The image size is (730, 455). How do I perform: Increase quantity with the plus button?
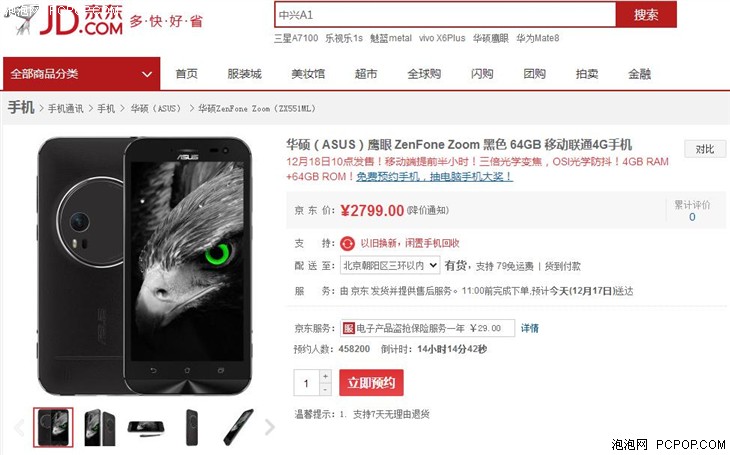325,376
